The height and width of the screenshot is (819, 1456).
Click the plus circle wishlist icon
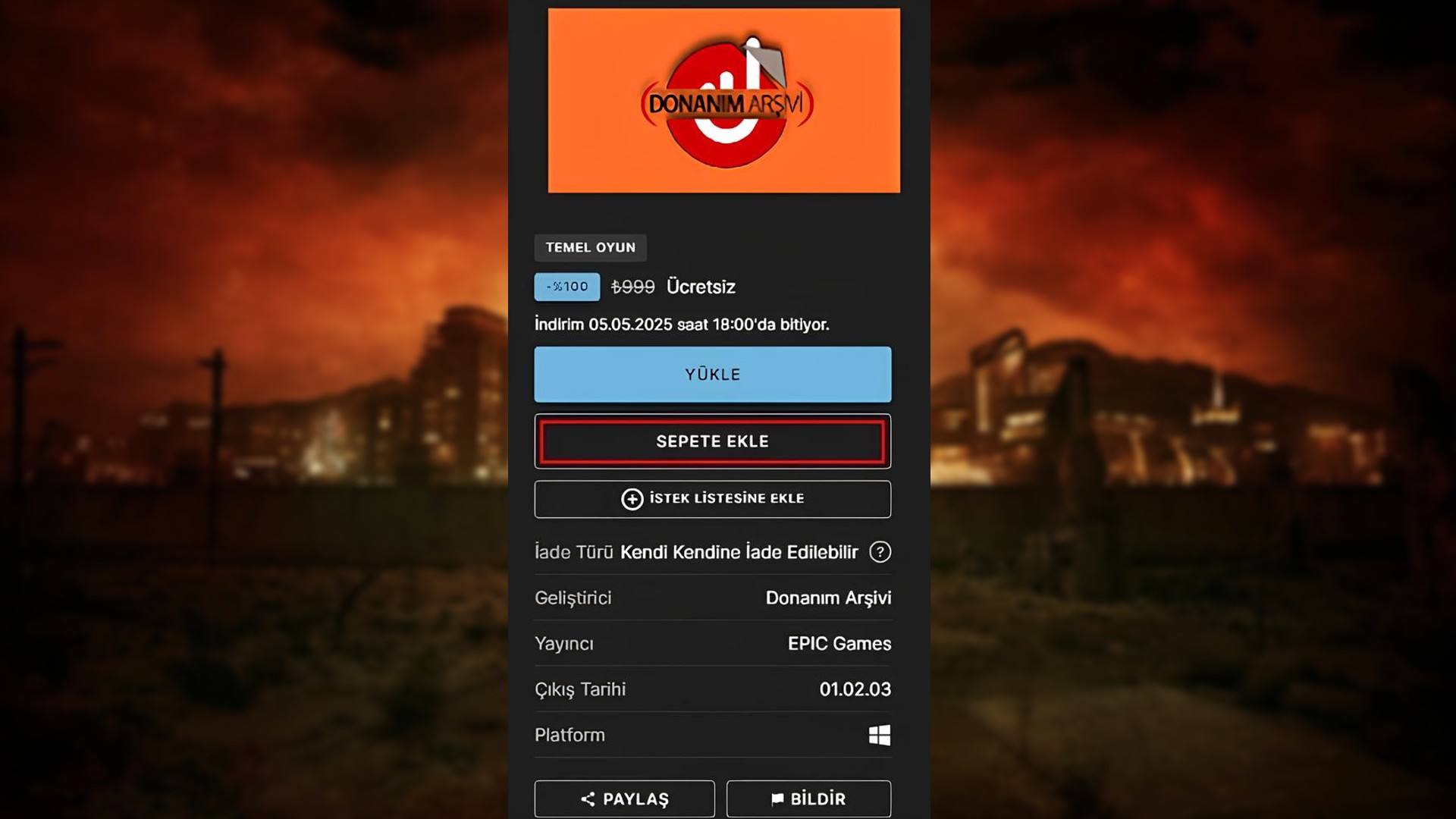click(x=632, y=499)
